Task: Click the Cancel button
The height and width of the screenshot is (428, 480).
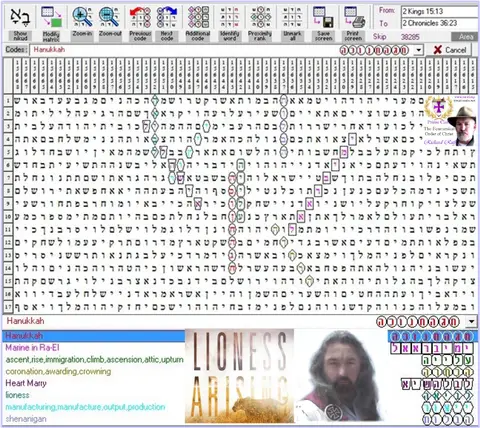Action: click(x=449, y=50)
